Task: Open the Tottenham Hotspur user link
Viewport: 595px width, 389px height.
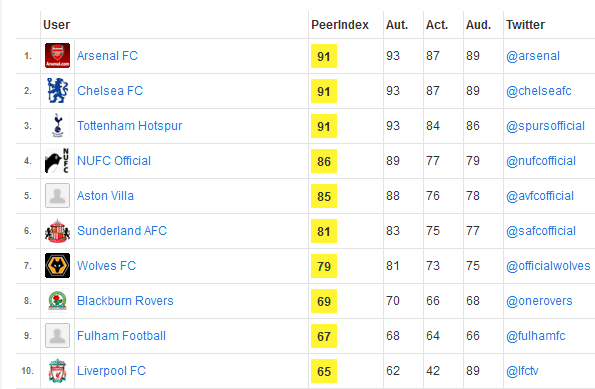Action: 129,126
